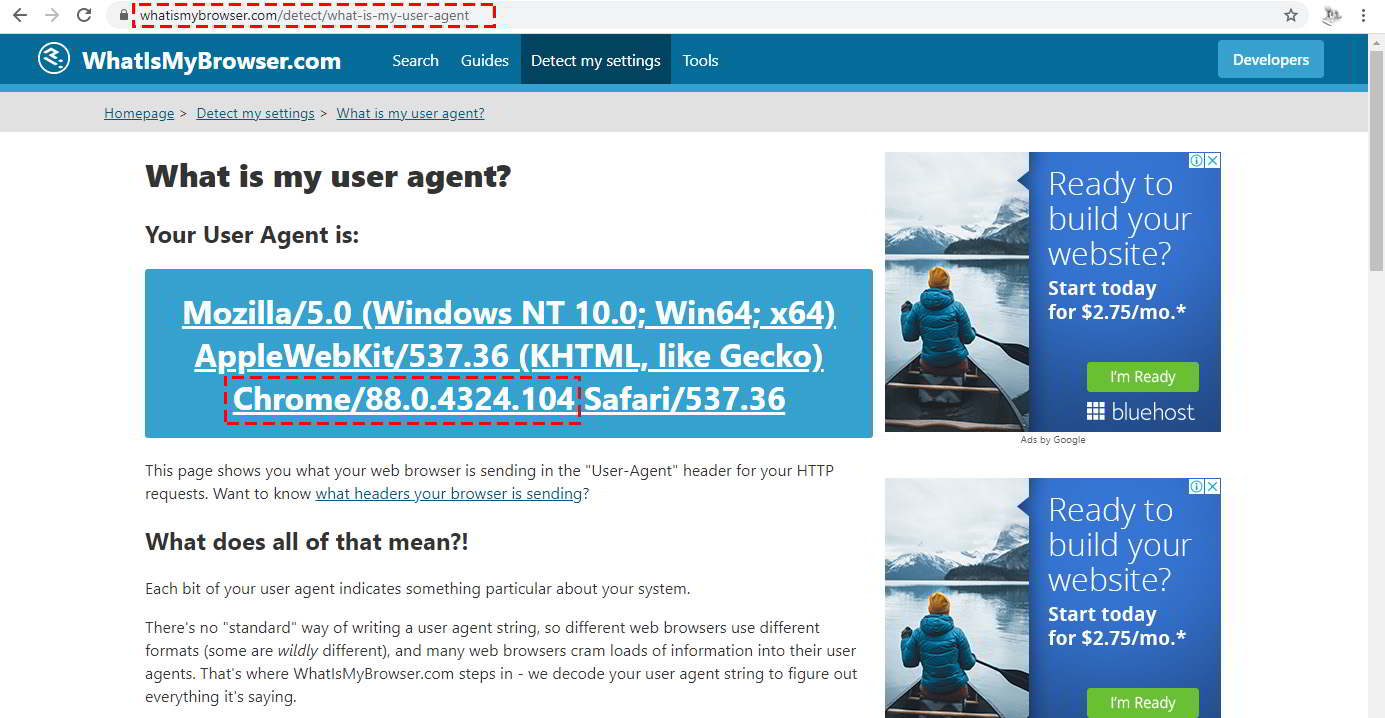Viewport: 1385px width, 718px height.
Task: Click the What is my user agent? heading
Action: [x=328, y=177]
